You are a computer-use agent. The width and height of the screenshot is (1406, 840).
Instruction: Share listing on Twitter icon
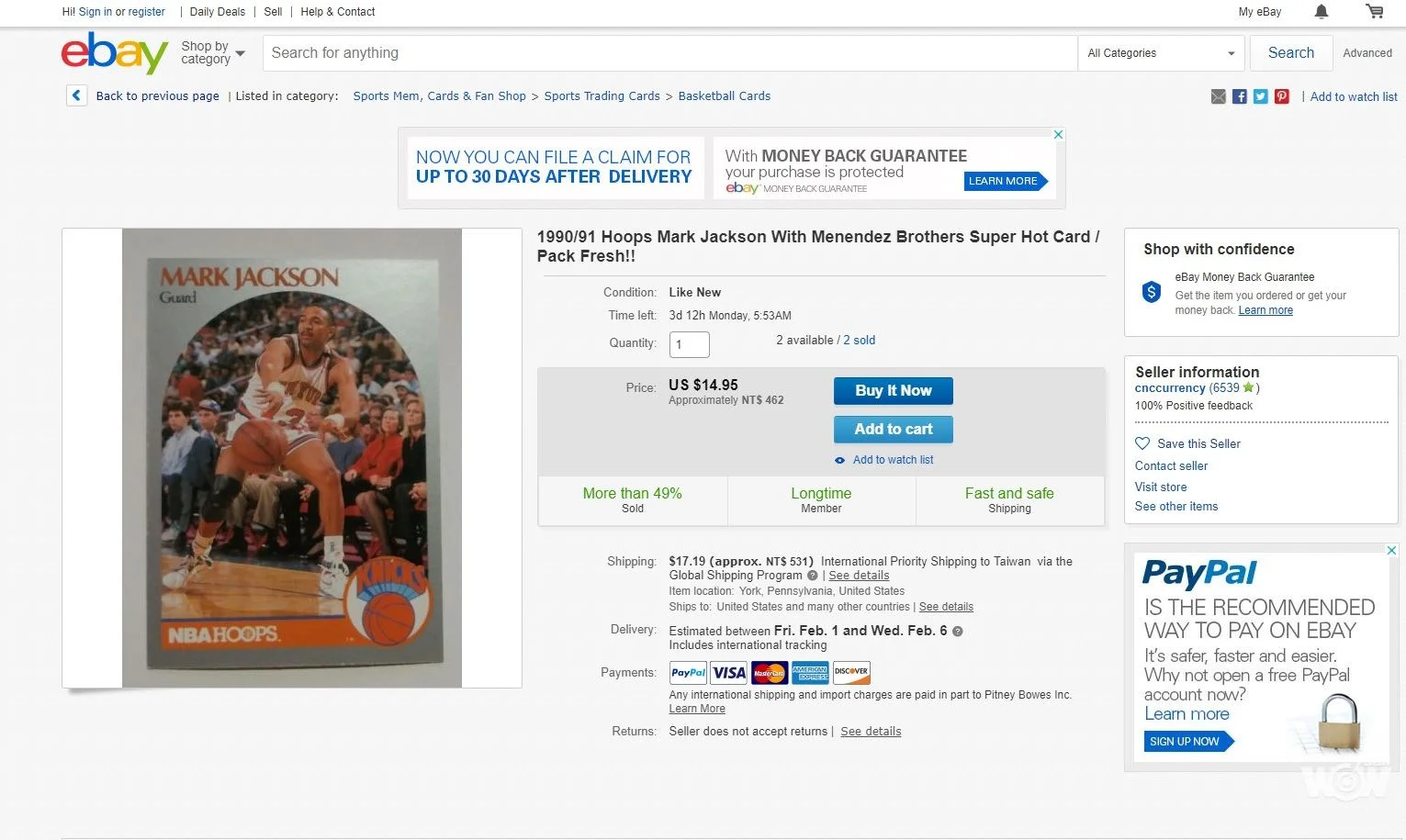1261,96
